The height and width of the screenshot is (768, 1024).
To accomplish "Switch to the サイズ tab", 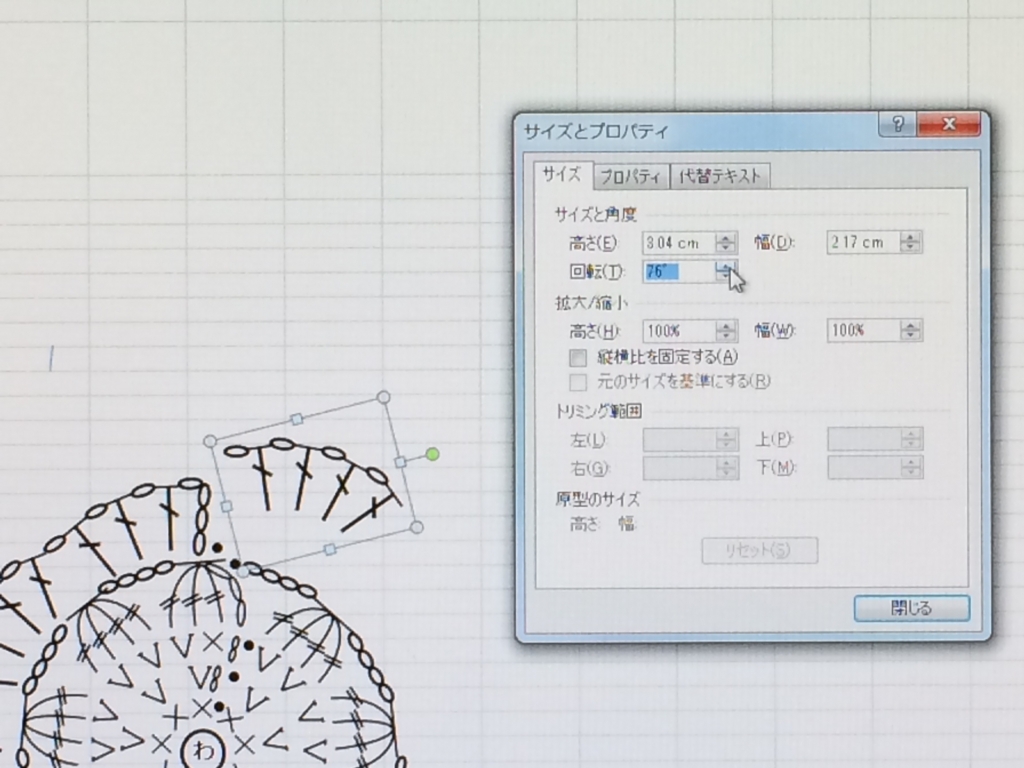I will [562, 175].
